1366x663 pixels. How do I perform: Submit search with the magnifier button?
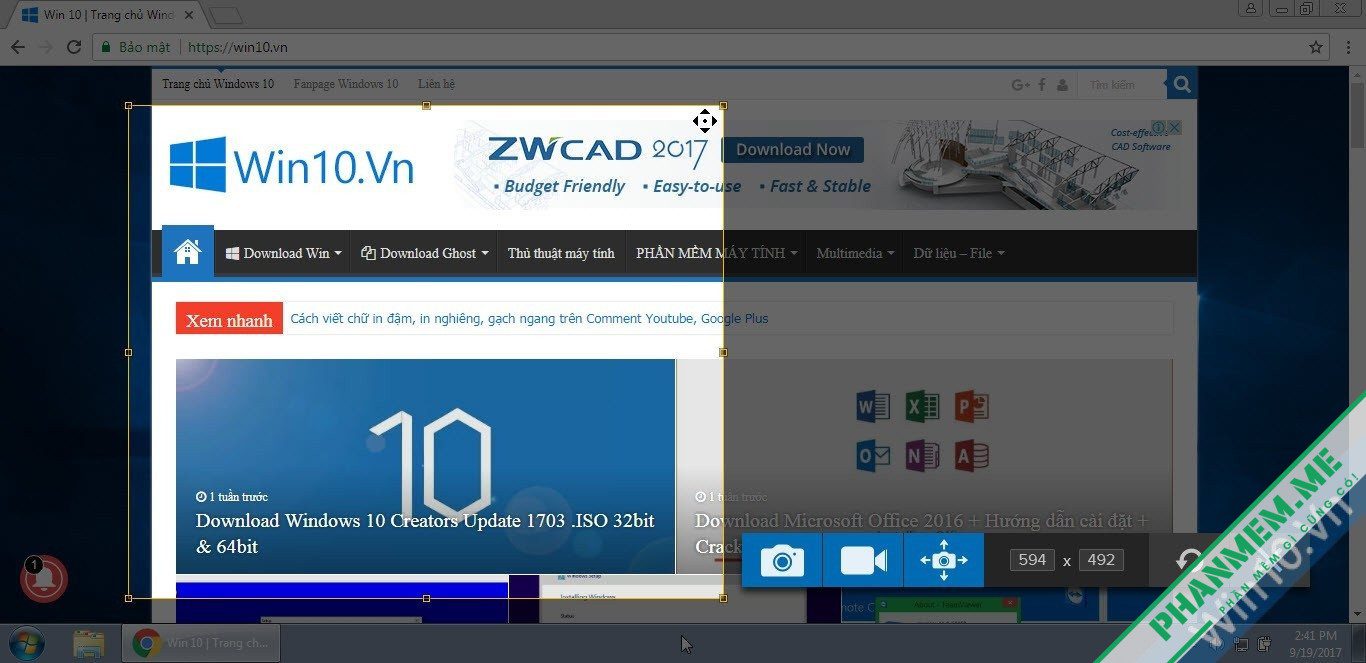coord(1181,85)
